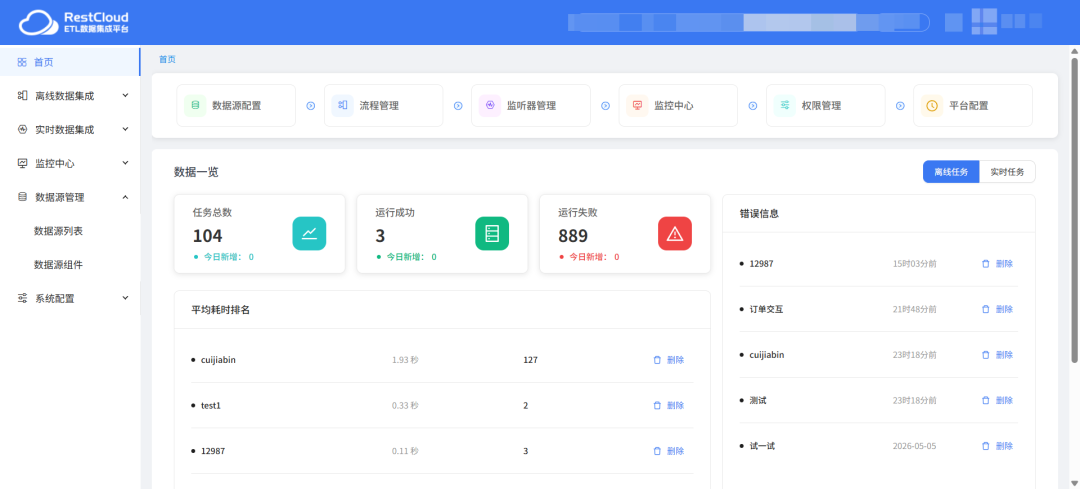Delete the 订单交互 error entry
1080x489 pixels.
tap(997, 309)
